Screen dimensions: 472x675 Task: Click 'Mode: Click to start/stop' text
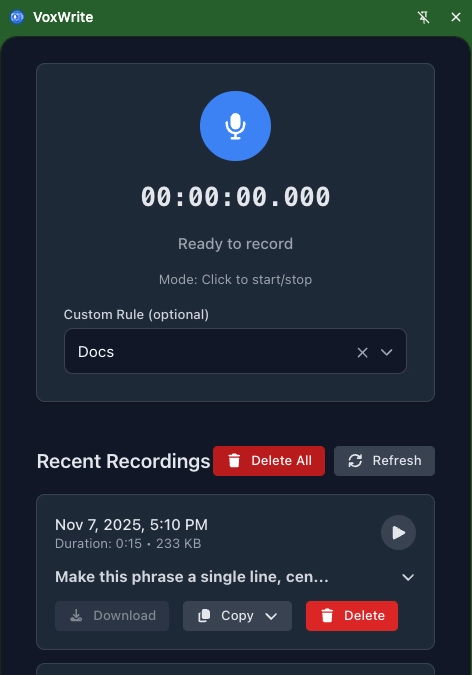tap(235, 280)
